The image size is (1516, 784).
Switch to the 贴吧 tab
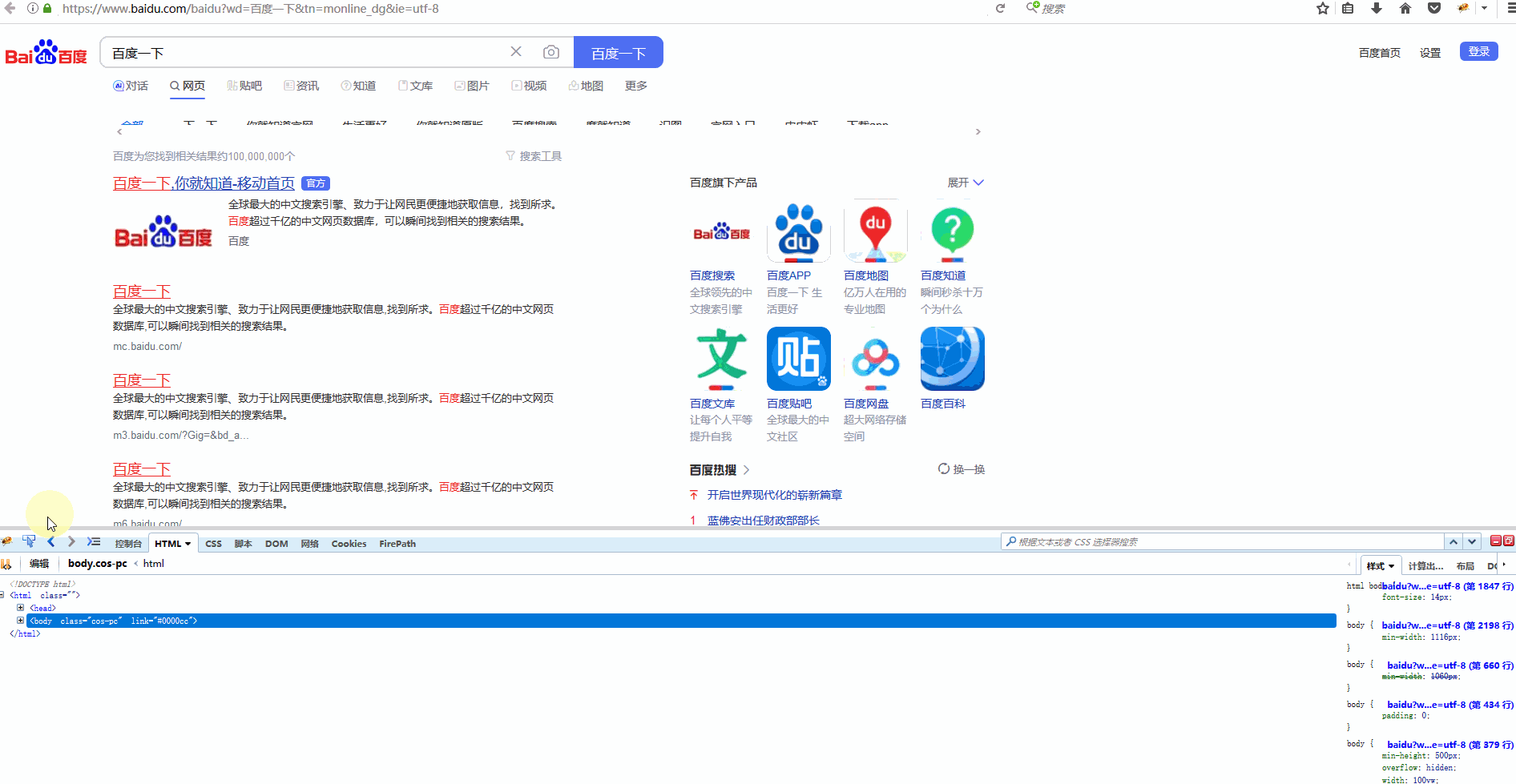click(244, 86)
